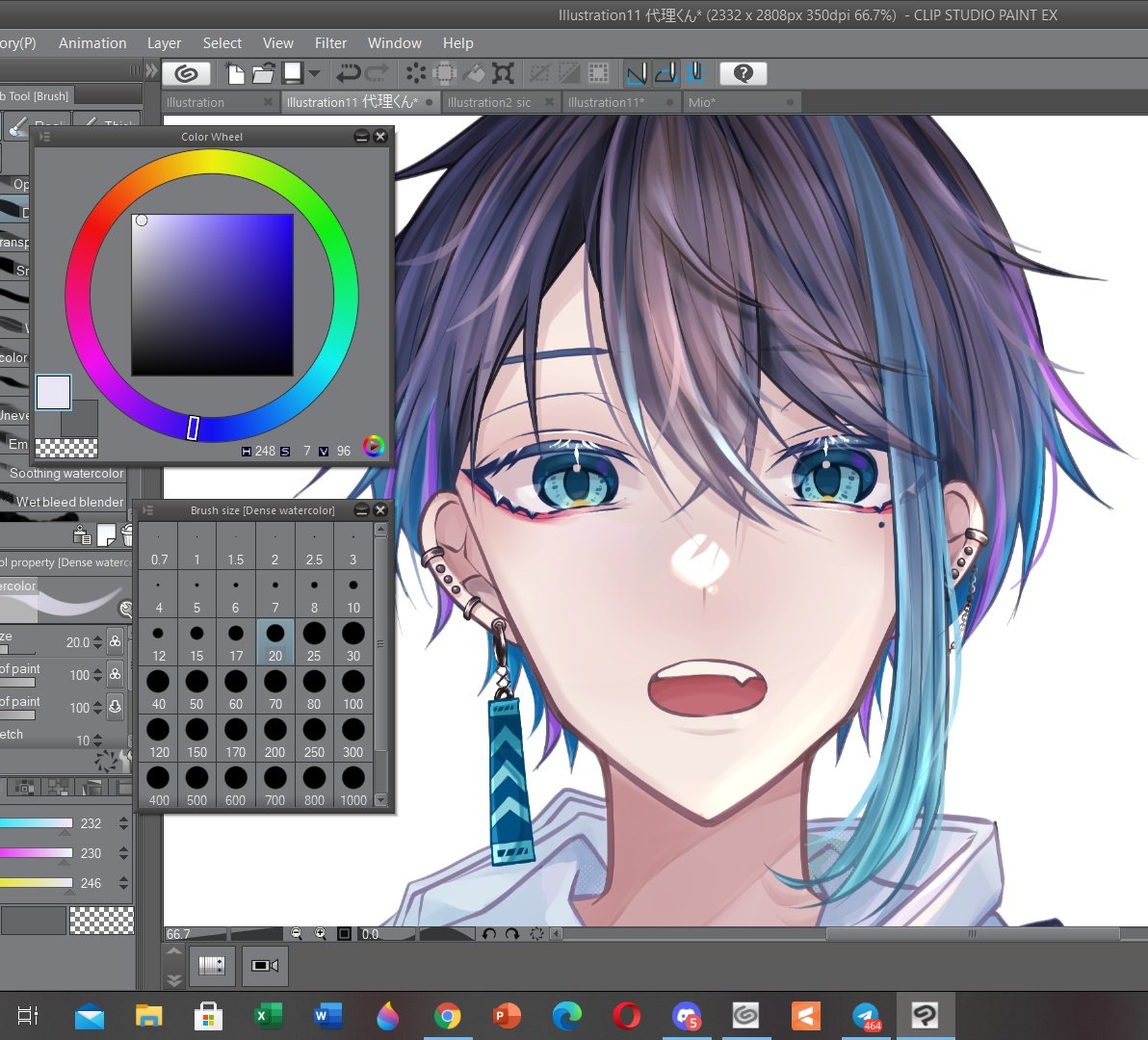Screen dimensions: 1148x1040
Task: Toggle Snap to Grid
Action: coord(695,73)
